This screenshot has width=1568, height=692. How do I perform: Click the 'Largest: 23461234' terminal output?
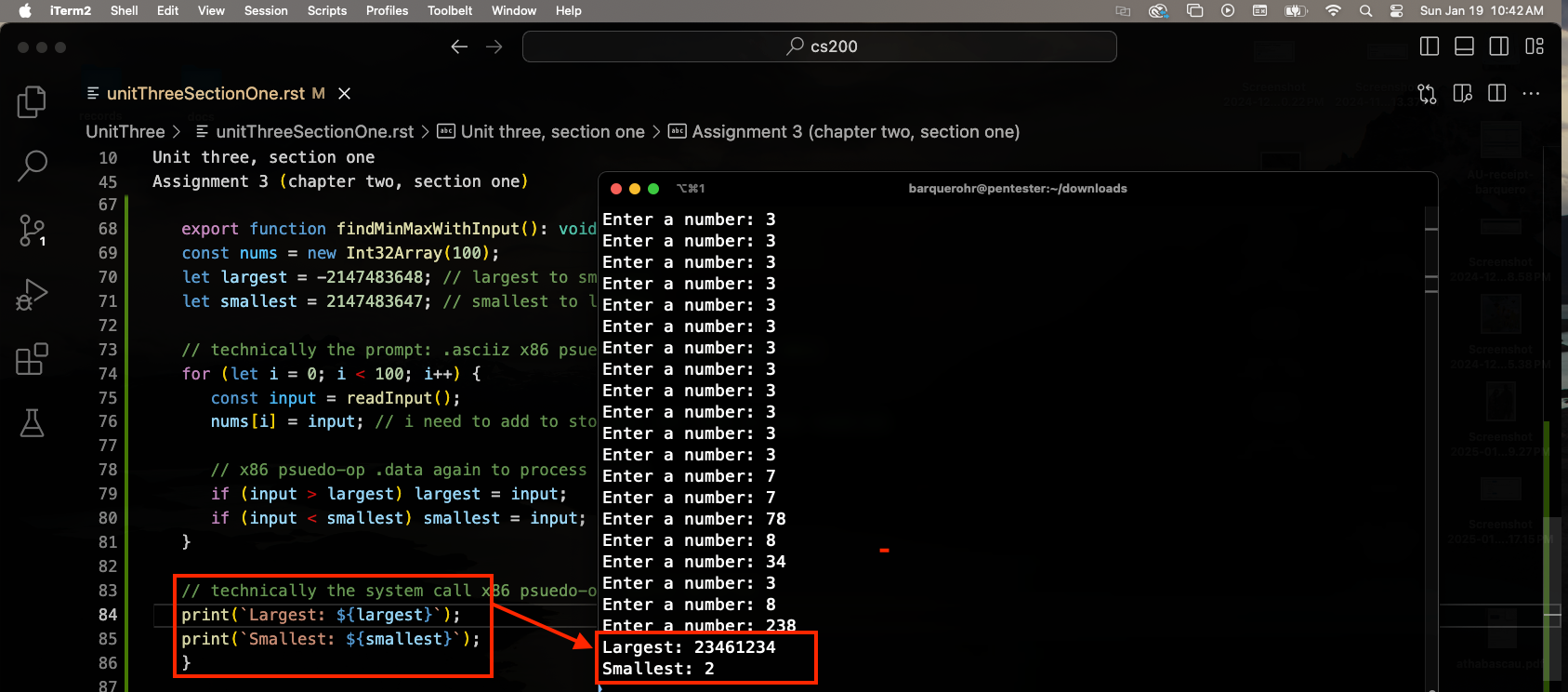689,647
